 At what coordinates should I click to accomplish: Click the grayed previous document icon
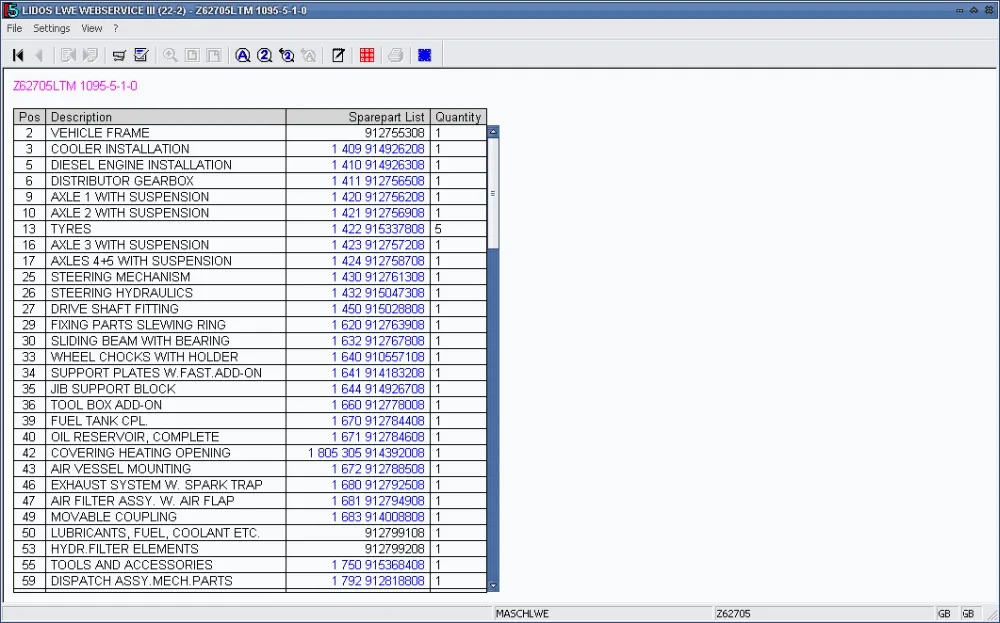click(x=68, y=55)
